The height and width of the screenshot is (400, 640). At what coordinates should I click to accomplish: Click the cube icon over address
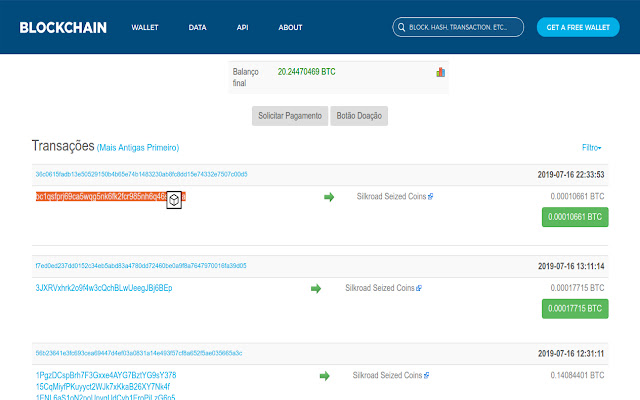[174, 200]
